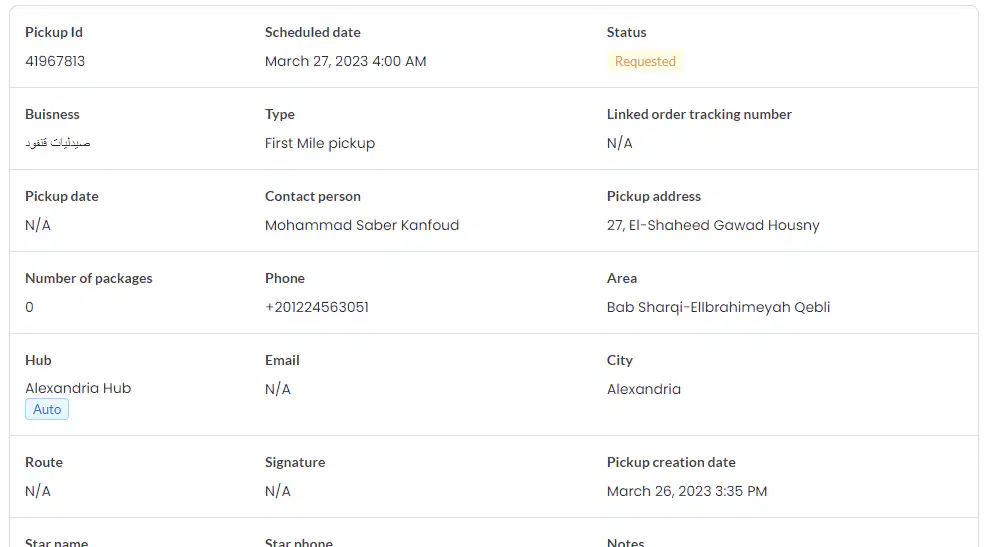Click the Linked order tracking number label
Viewport: 993px width, 547px height.
[x=699, y=115]
